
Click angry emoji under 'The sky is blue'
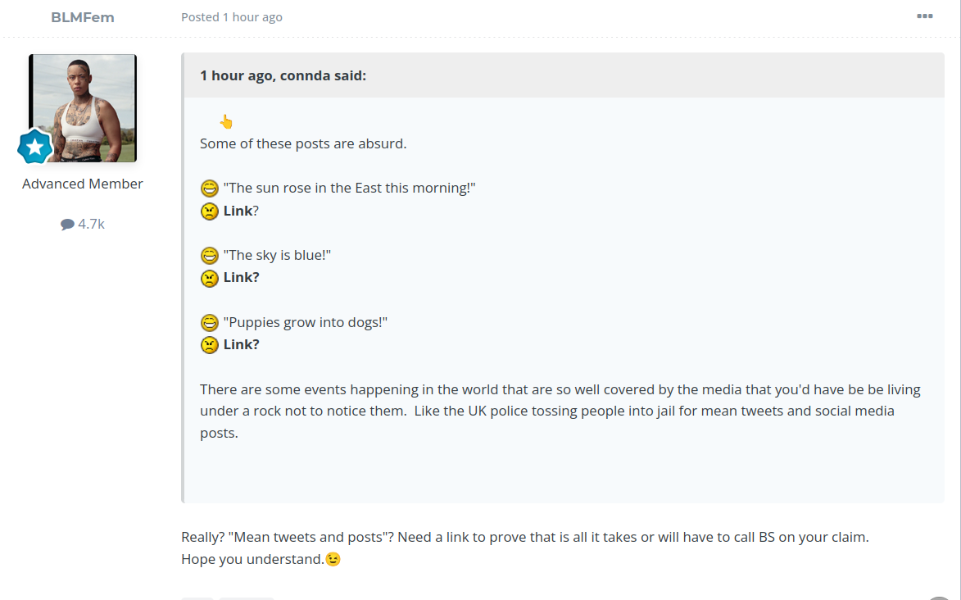point(209,278)
